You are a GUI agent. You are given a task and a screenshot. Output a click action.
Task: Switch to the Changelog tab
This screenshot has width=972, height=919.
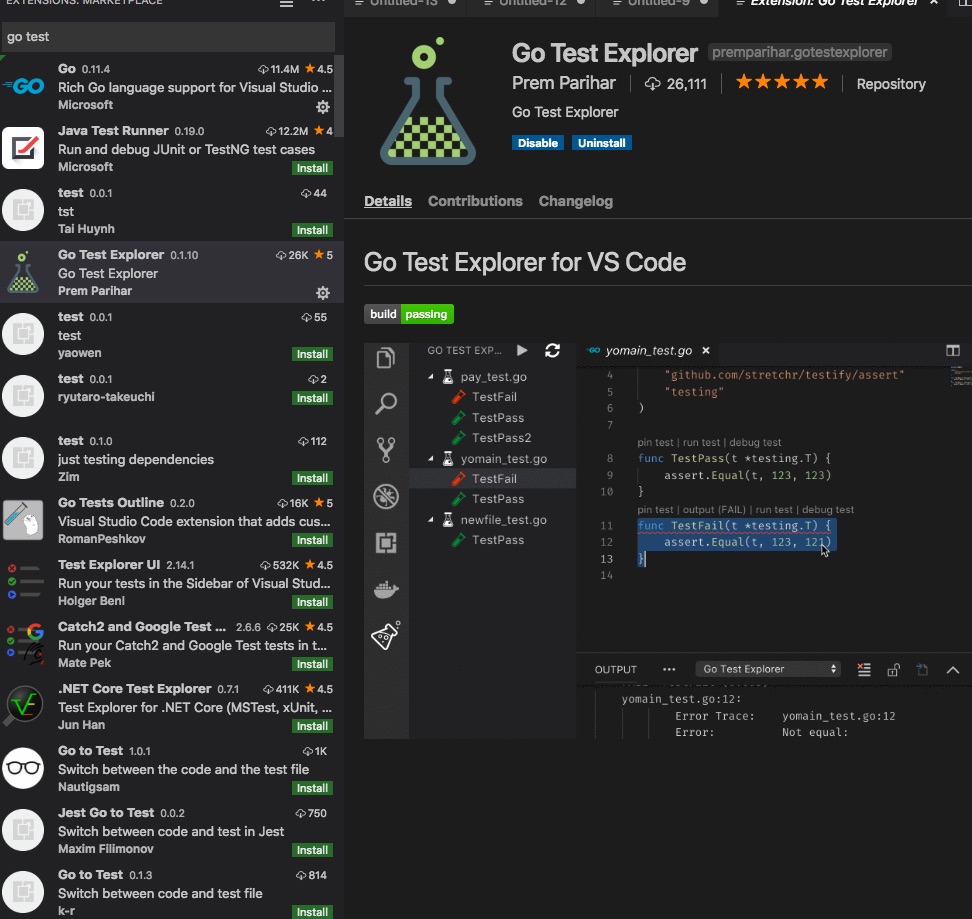coord(576,201)
